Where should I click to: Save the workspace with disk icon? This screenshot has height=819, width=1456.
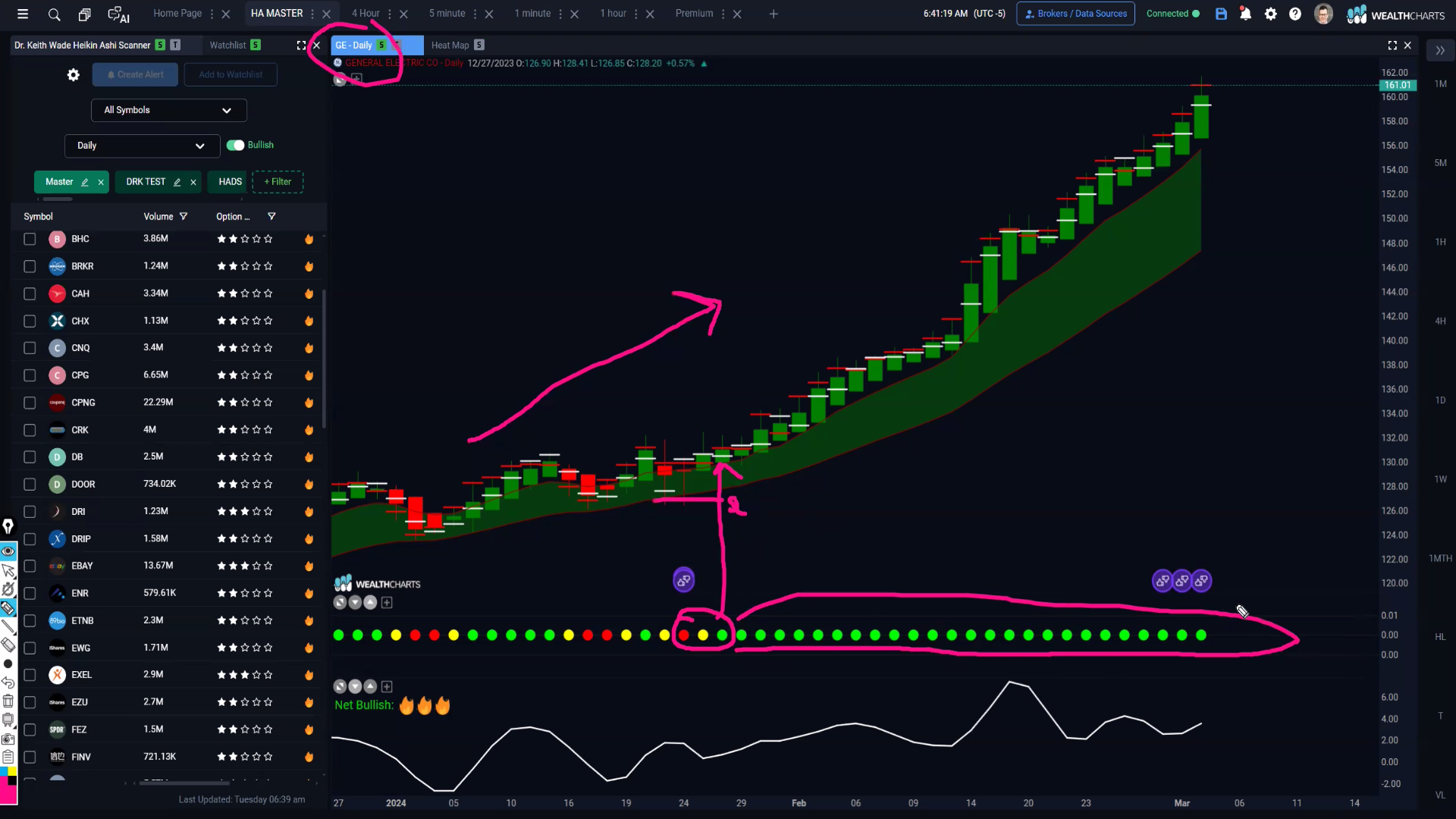pos(1221,14)
